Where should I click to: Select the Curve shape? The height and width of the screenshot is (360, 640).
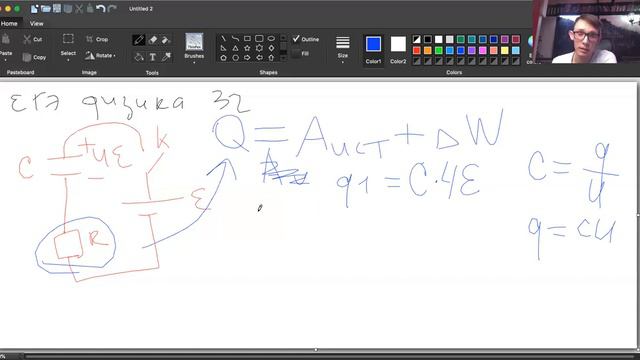235,38
